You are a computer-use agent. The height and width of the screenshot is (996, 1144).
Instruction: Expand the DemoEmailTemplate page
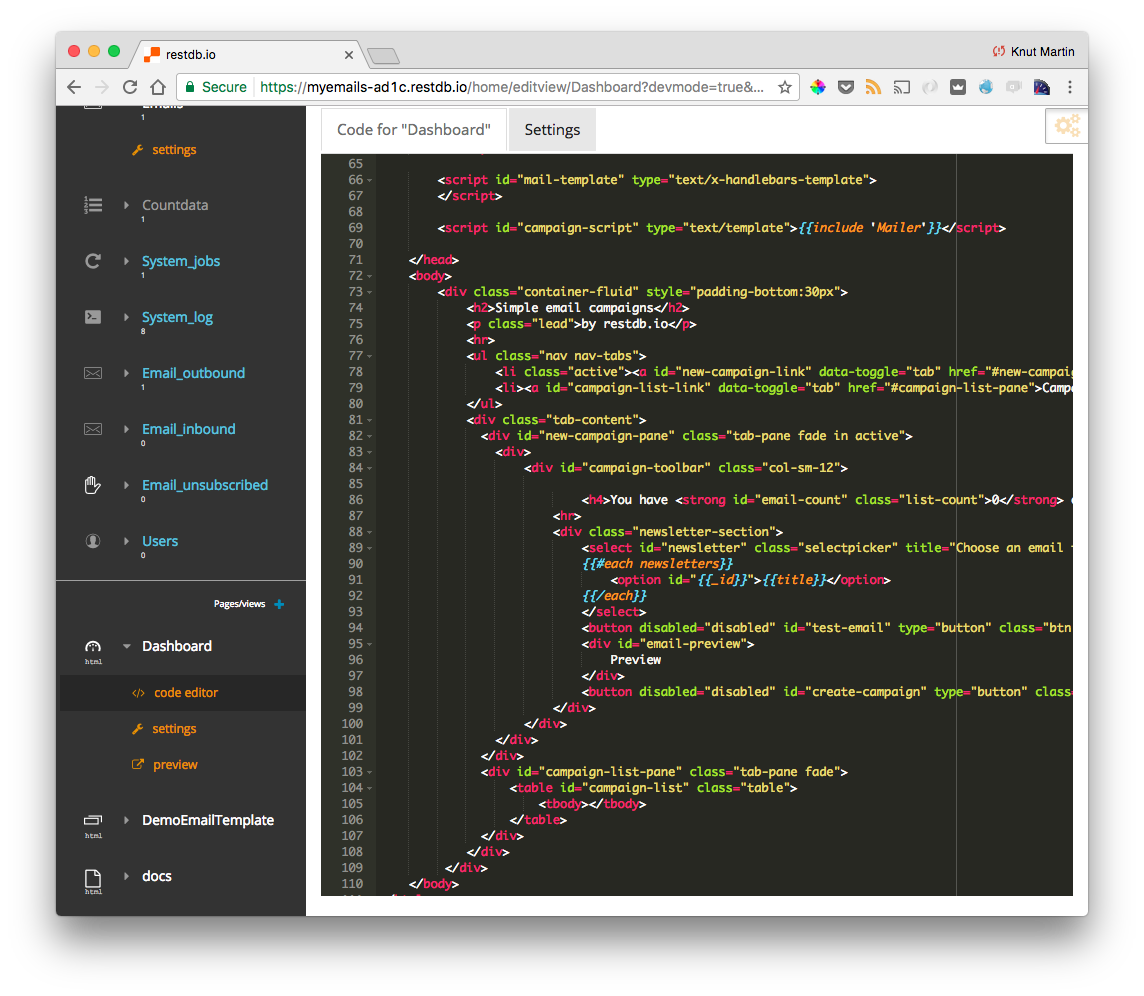pos(126,820)
